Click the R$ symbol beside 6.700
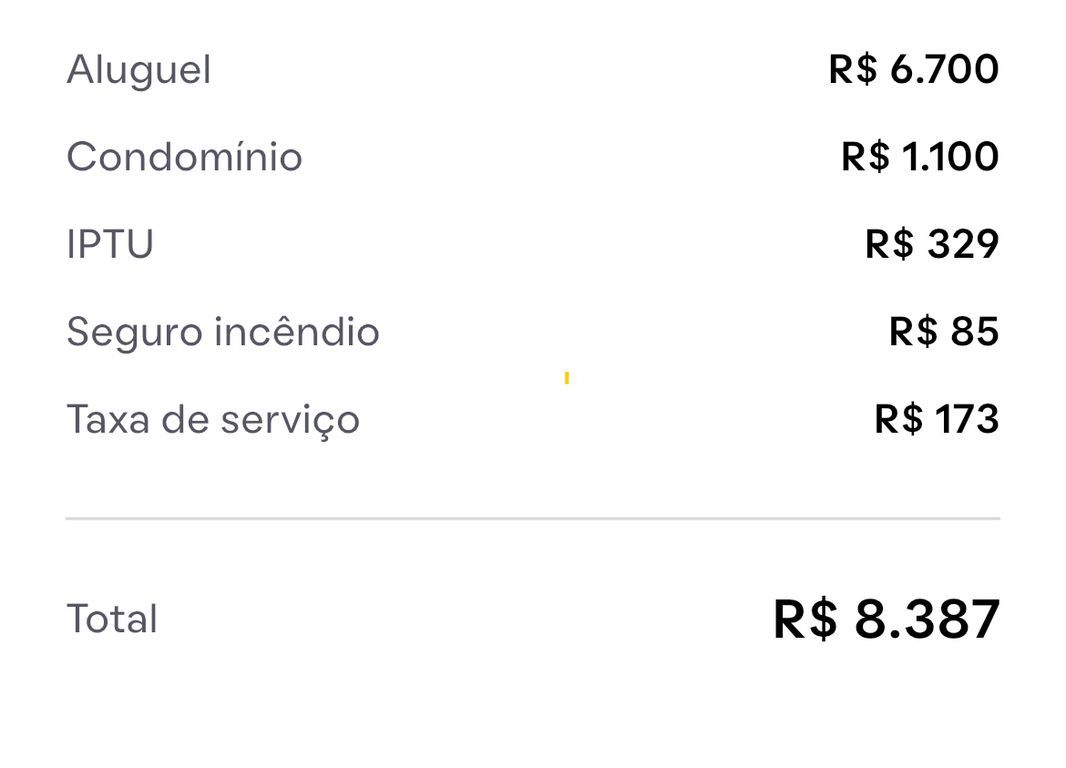1066x768 pixels. [x=853, y=70]
